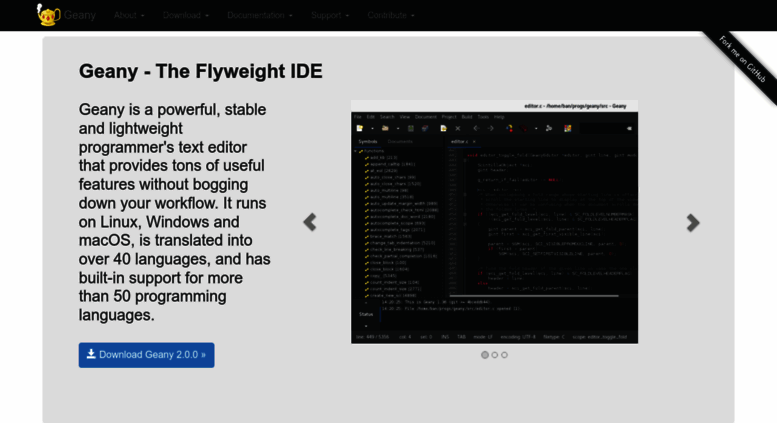Advance to the next carousel slide
777x423 pixels.
coord(693,222)
